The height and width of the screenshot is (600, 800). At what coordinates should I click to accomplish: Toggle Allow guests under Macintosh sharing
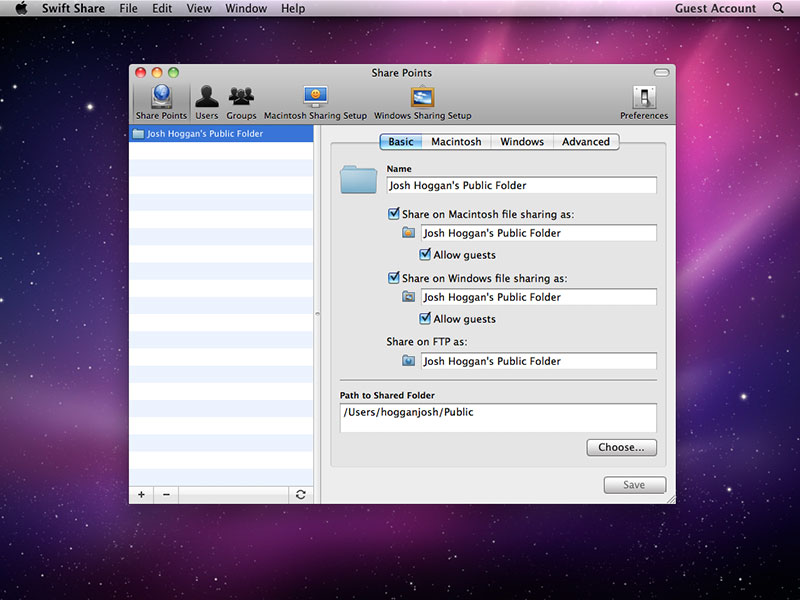tap(425, 254)
